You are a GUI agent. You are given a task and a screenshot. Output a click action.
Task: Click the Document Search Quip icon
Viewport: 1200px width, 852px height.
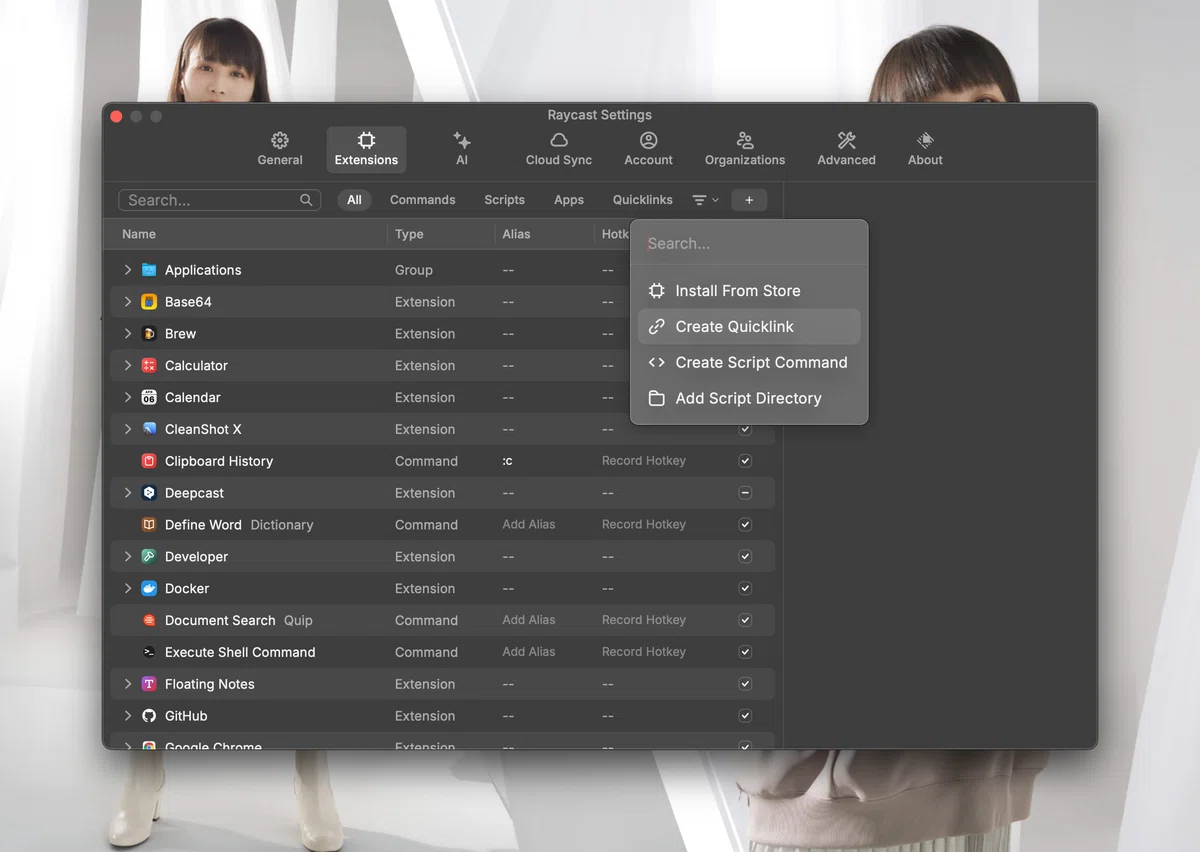[149, 620]
